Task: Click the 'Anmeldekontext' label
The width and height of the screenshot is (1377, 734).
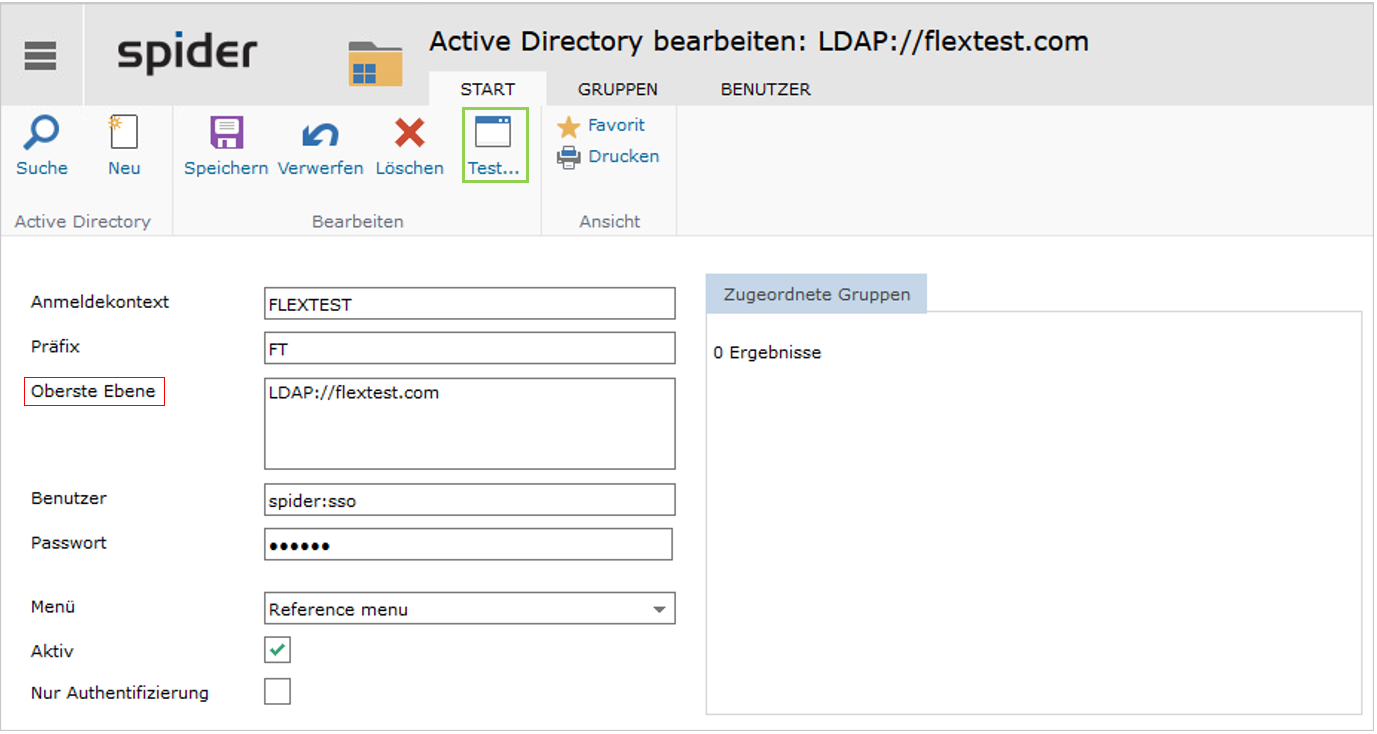Action: point(100,302)
